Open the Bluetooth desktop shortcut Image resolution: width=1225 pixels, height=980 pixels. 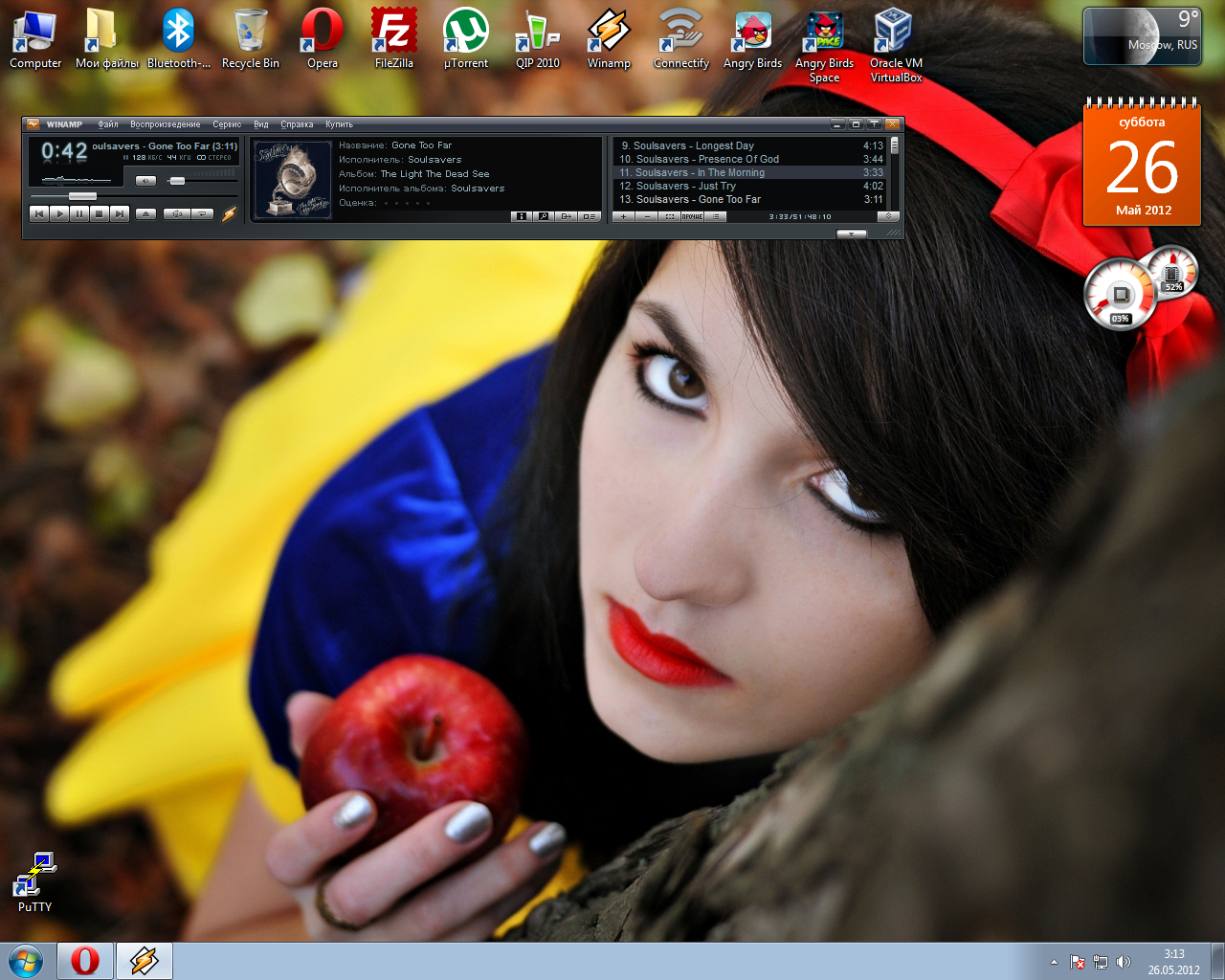[x=179, y=40]
